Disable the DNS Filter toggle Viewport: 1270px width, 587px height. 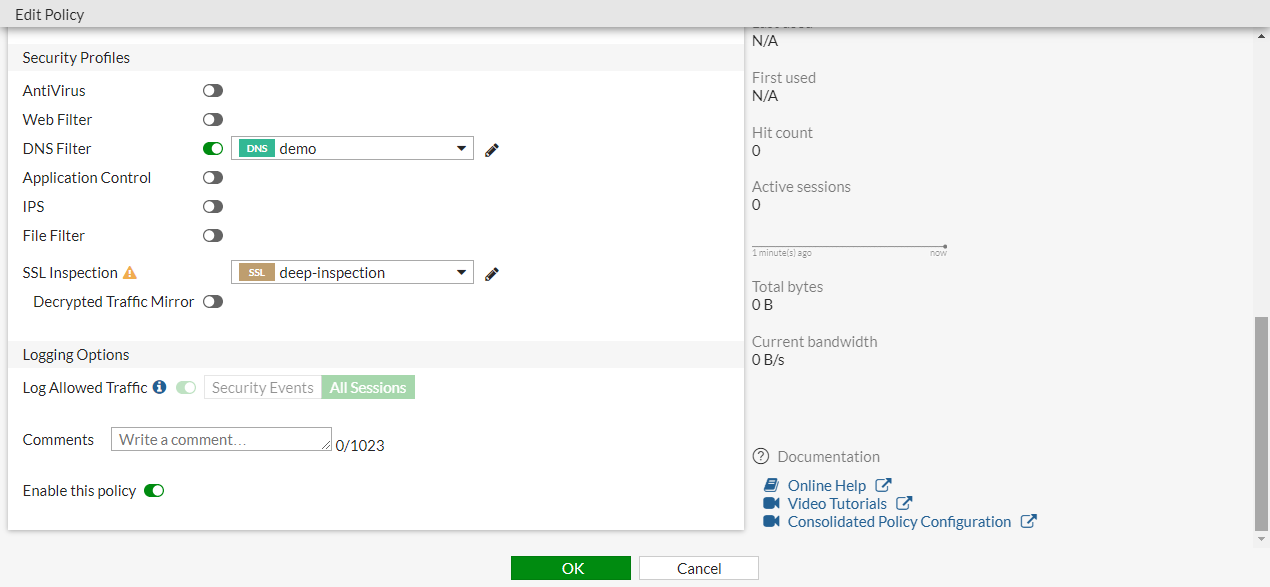point(212,148)
